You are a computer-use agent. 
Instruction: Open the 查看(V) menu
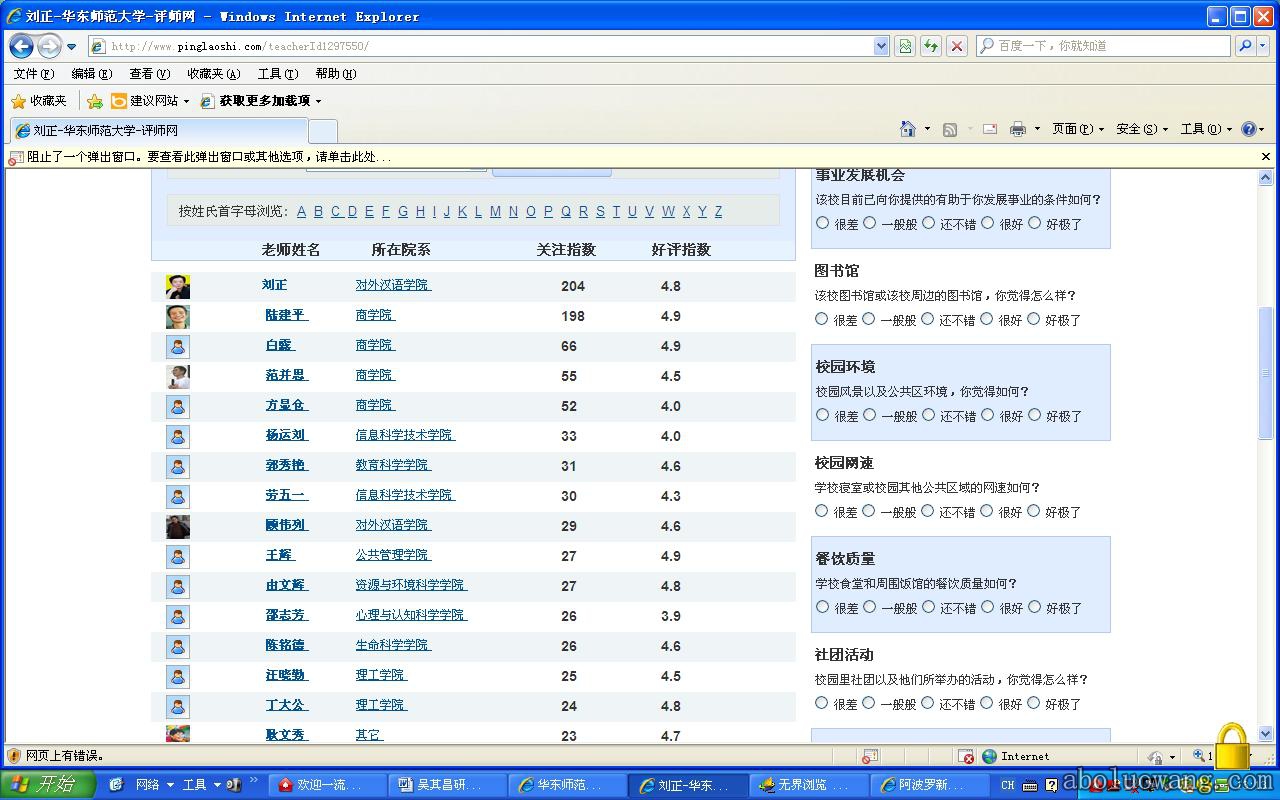149,74
